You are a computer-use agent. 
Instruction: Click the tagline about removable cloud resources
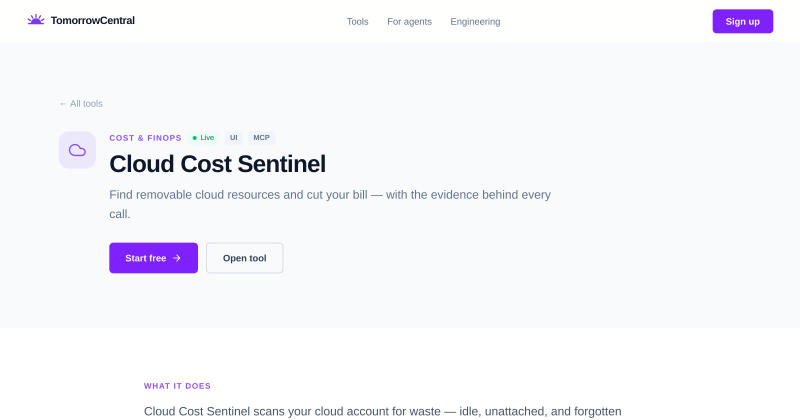(330, 204)
